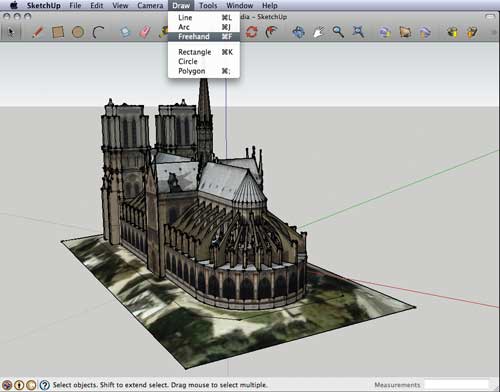Open the Help menu
This screenshot has width=500, height=392.
tap(270, 5)
